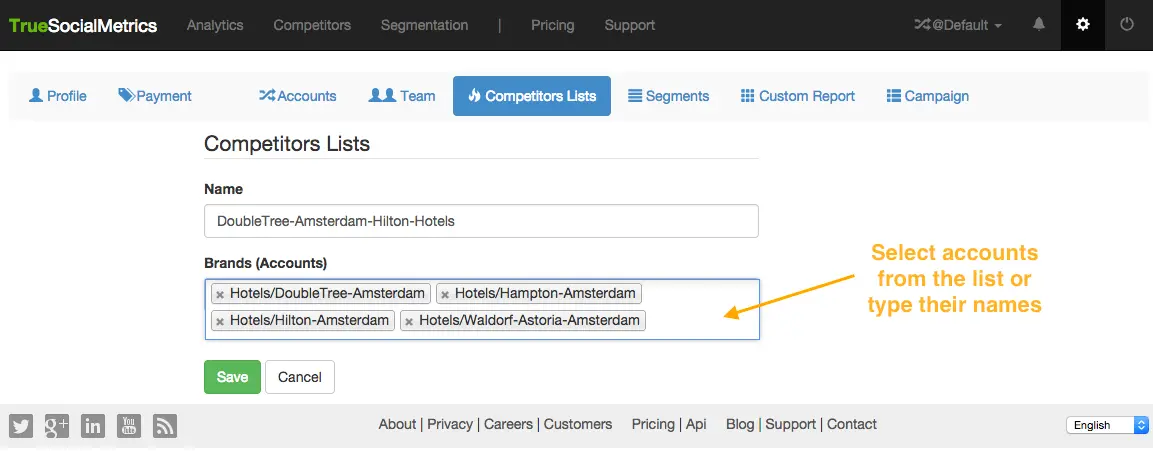Expand the @Default account dropdown
The image size is (1153, 453).
tap(958, 25)
